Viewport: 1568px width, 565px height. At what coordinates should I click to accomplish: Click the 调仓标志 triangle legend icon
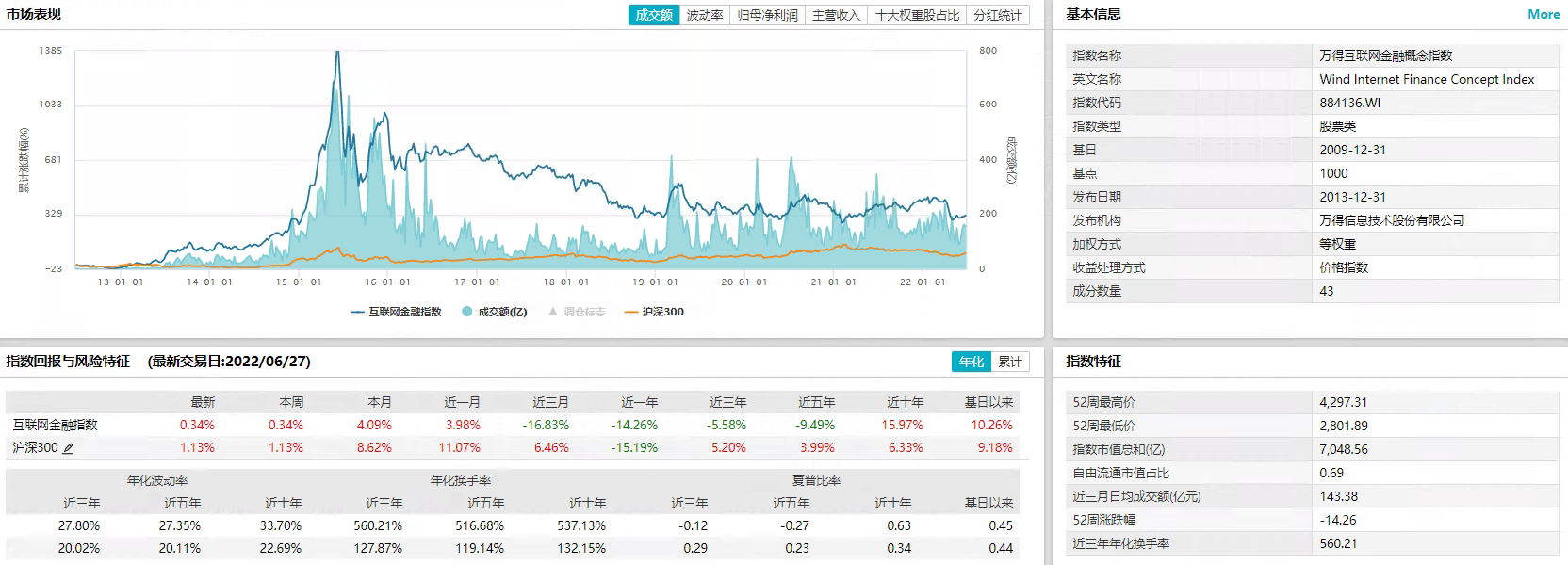(553, 312)
